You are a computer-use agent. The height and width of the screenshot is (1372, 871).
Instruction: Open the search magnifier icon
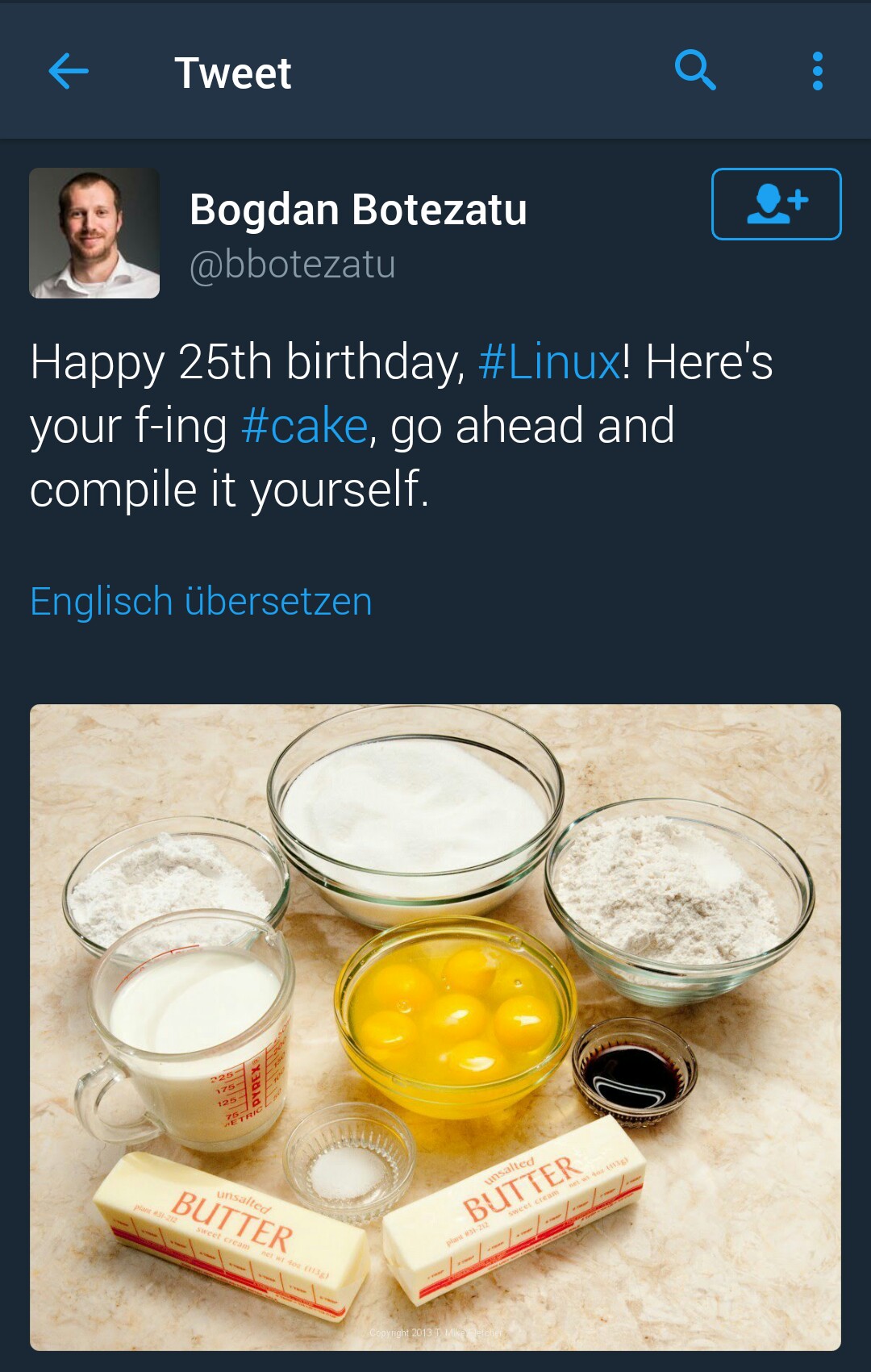tap(695, 70)
